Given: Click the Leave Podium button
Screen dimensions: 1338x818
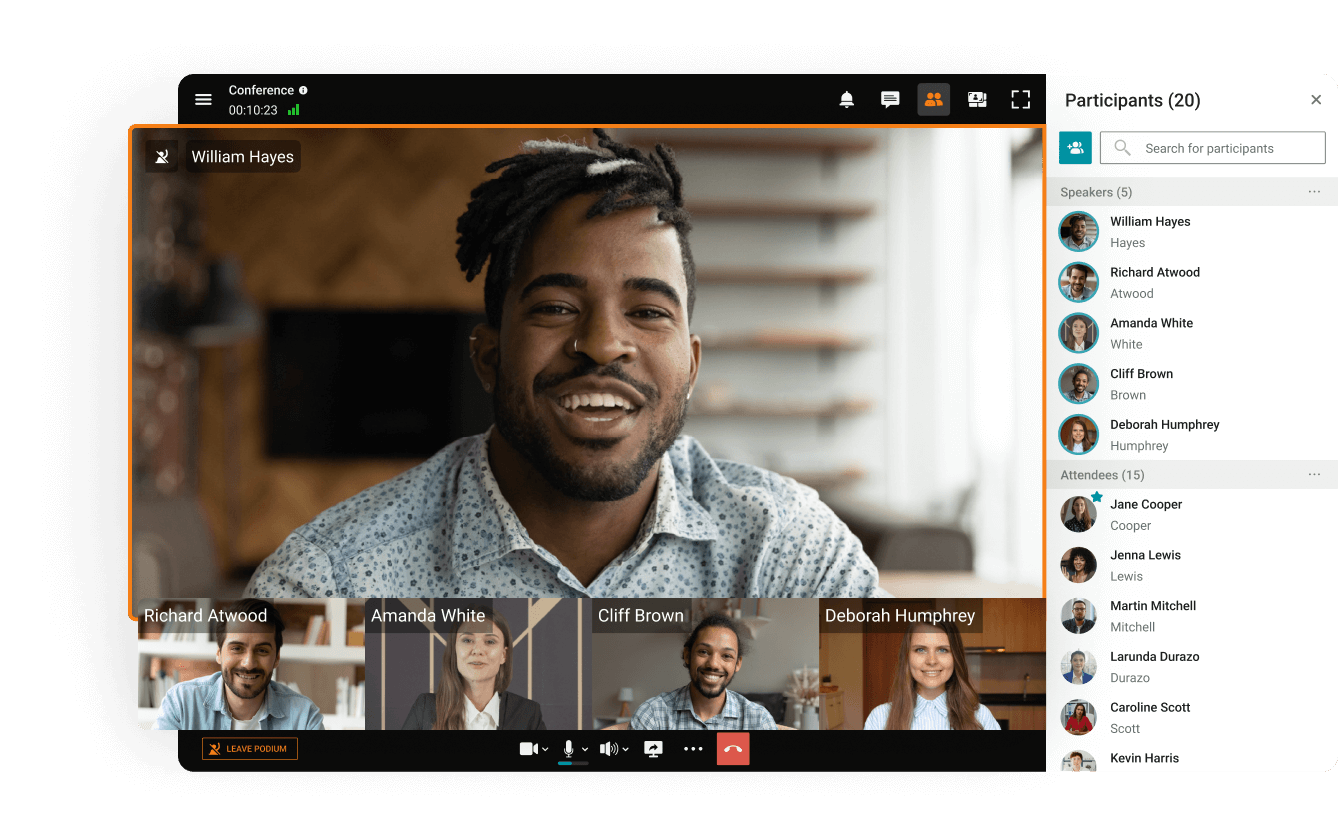Looking at the screenshot, I should pos(250,749).
